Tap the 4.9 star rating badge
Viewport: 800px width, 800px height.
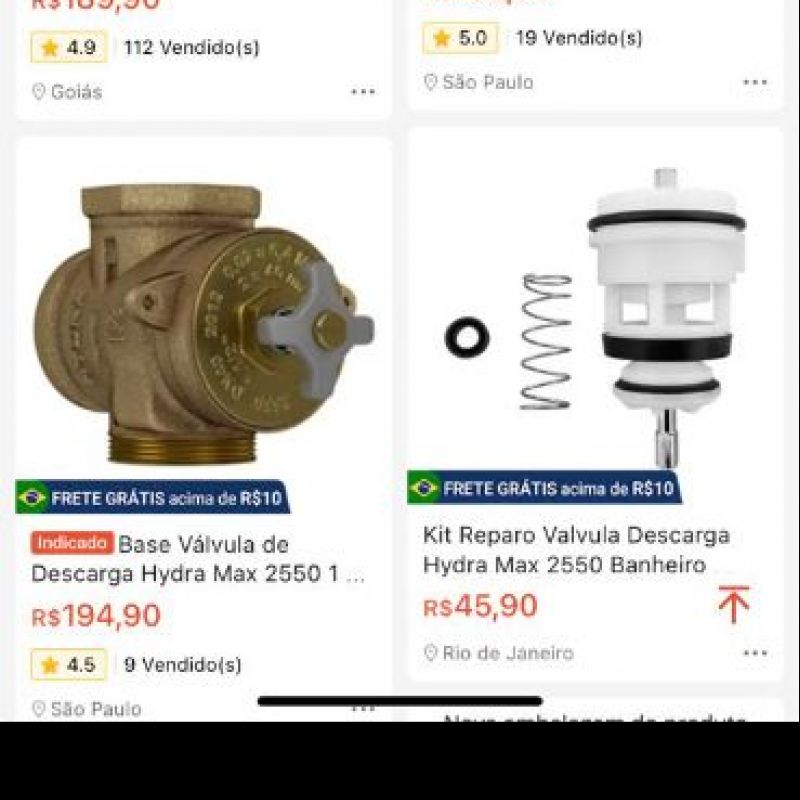pyautogui.click(x=69, y=47)
